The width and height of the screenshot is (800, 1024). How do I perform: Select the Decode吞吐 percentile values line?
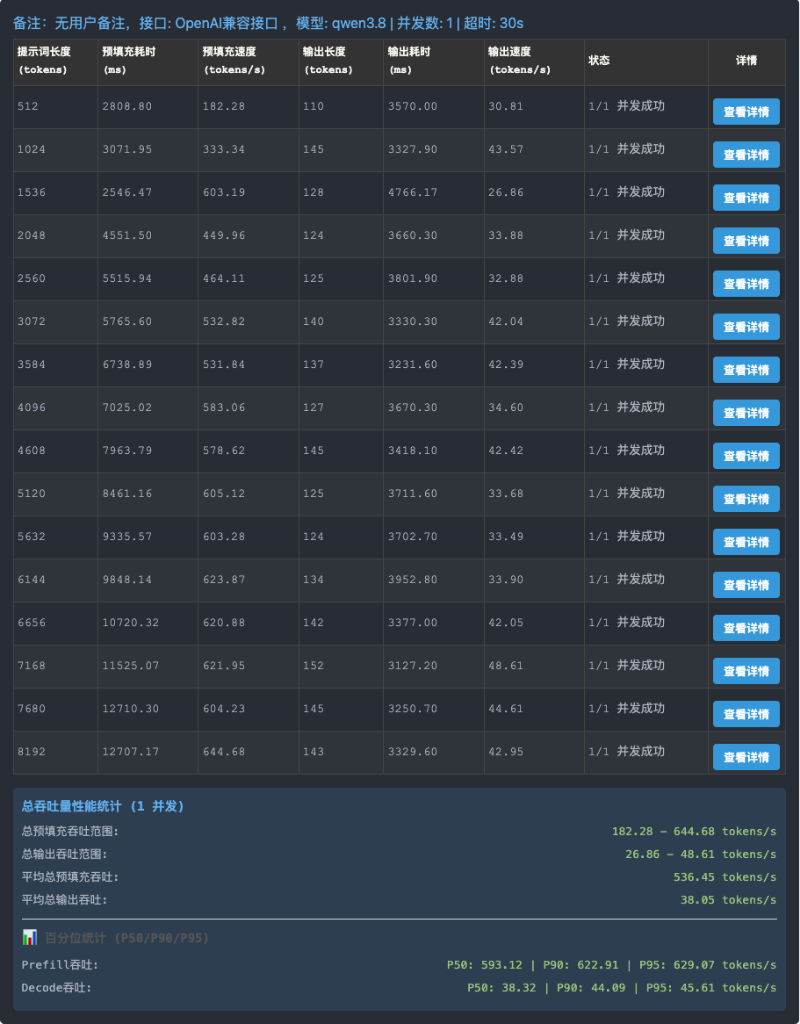click(622, 988)
